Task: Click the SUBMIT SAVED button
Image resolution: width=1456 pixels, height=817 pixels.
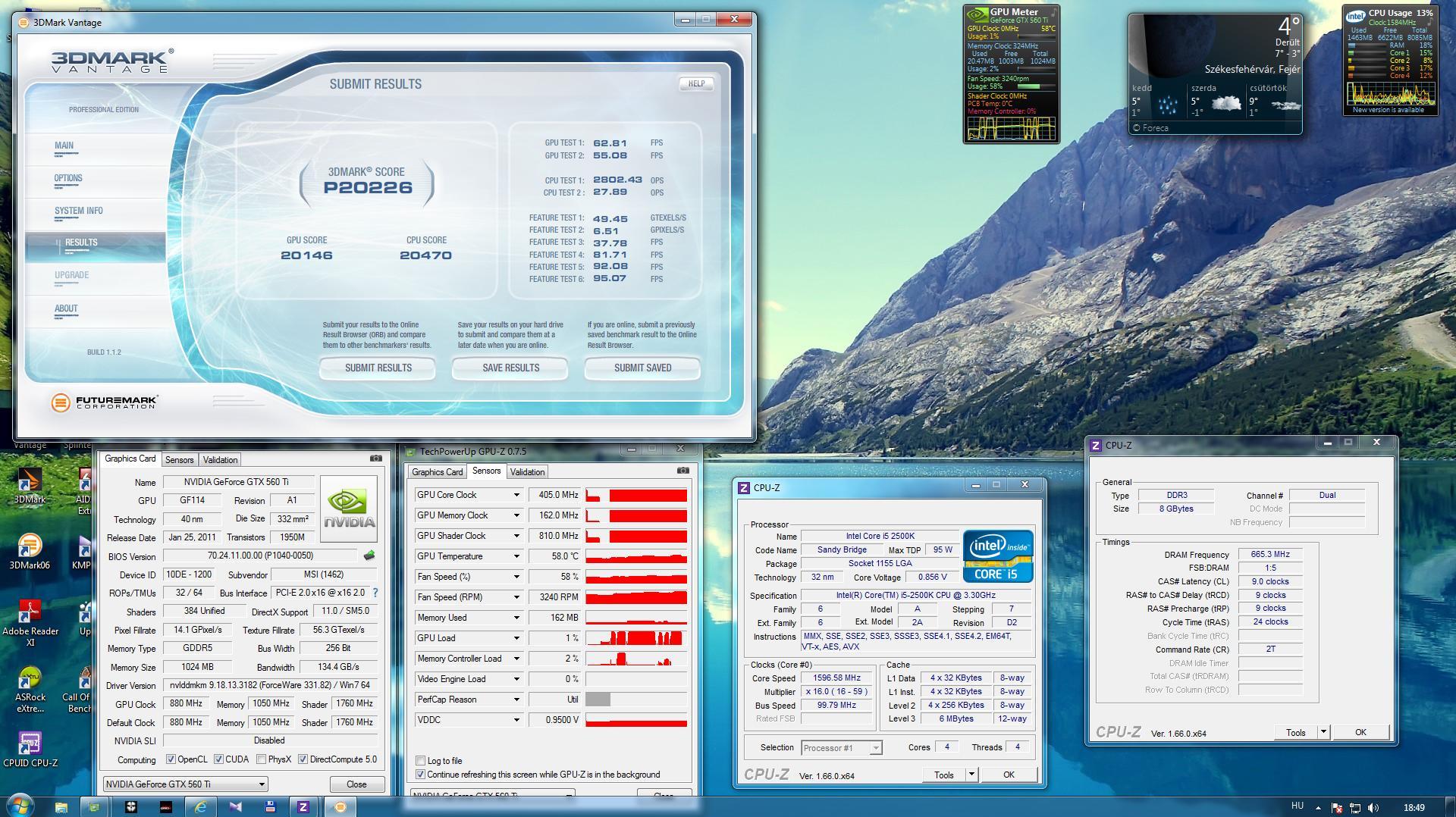Action: 642,368
